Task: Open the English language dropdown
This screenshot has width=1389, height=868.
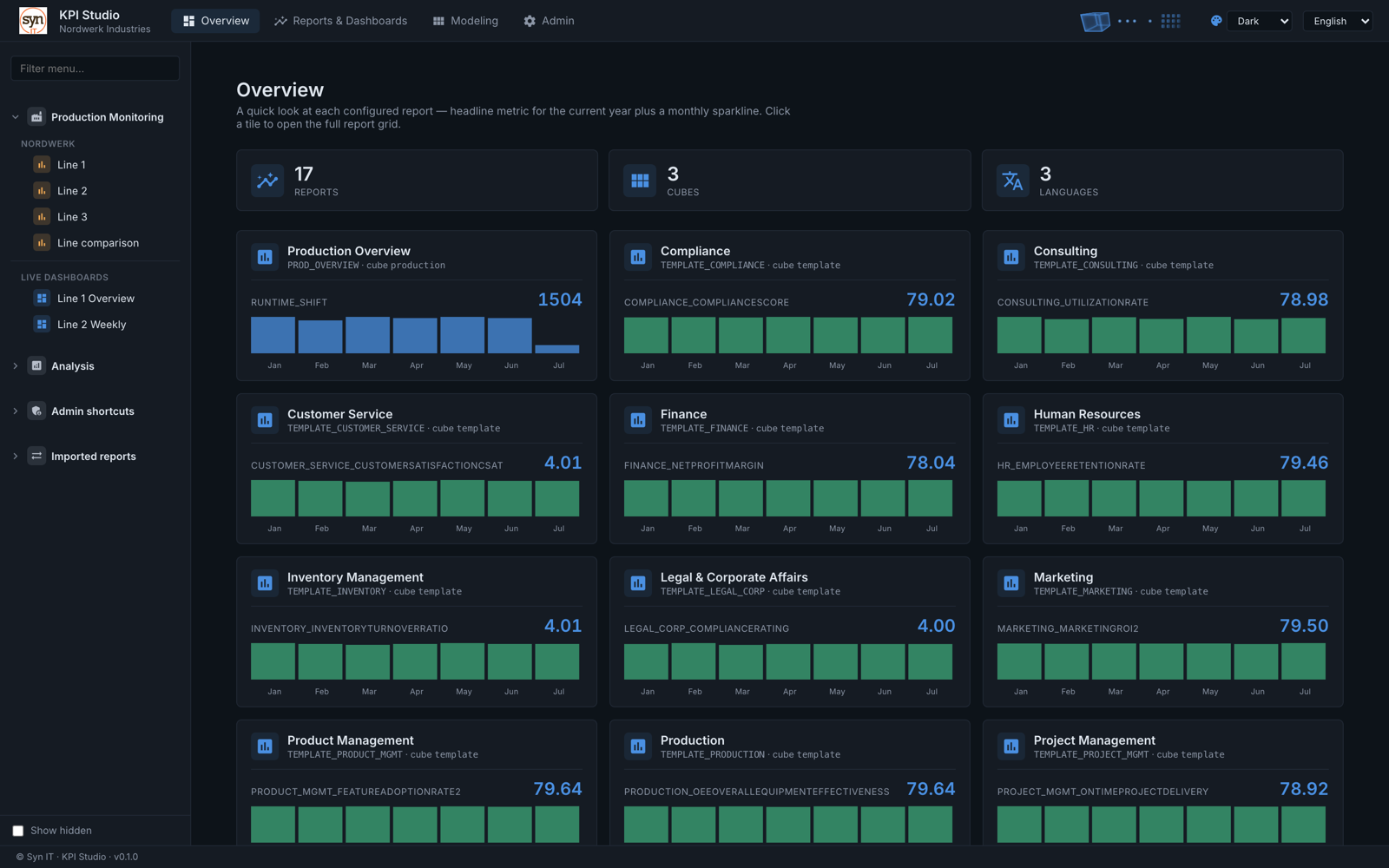Action: click(1337, 21)
